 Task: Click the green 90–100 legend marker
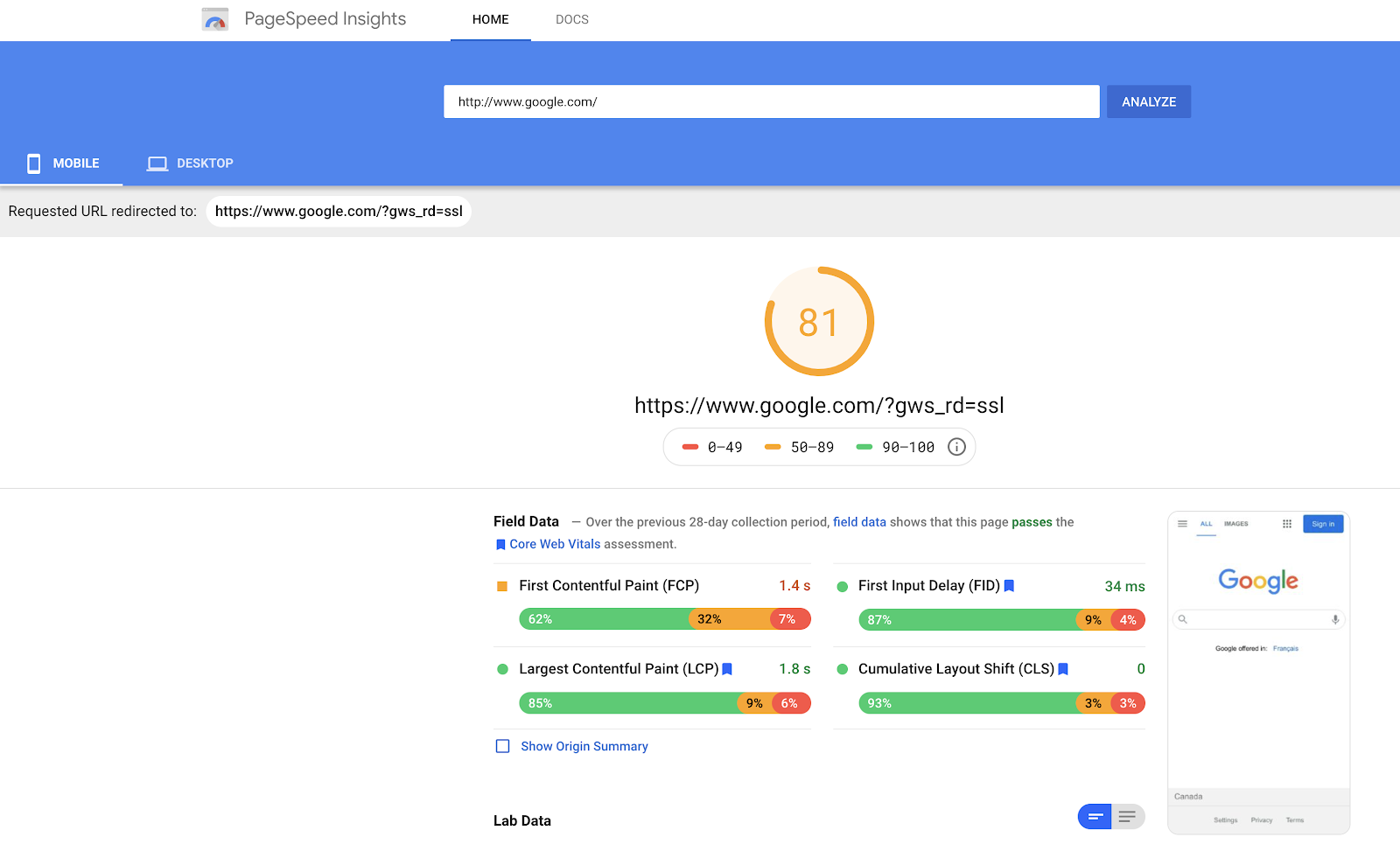864,447
